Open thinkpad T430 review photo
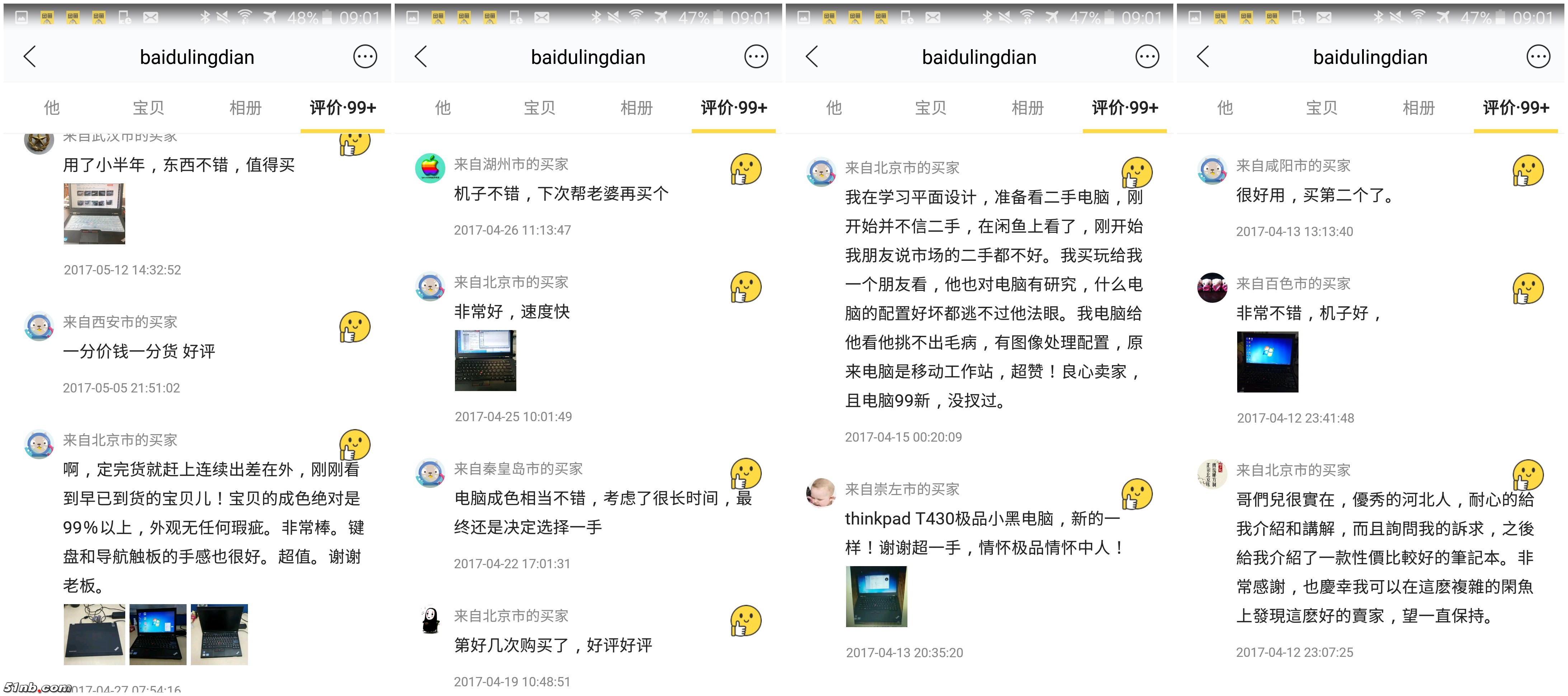Image resolution: width=1568 pixels, height=696 pixels. click(x=876, y=596)
